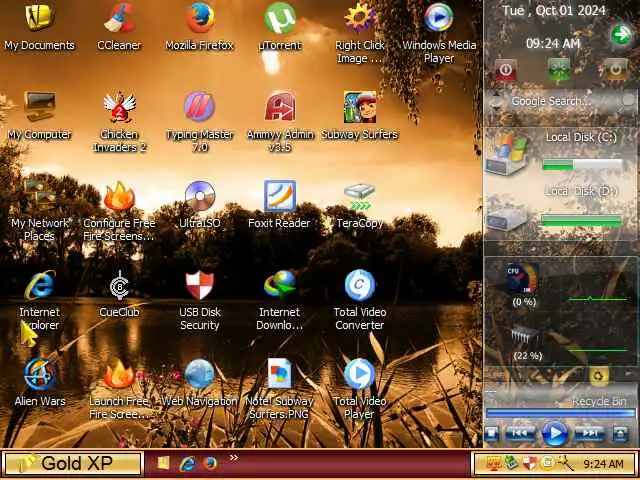The width and height of the screenshot is (640, 480).
Task: Open Foxit Reader desktop icon
Action: tap(280, 196)
